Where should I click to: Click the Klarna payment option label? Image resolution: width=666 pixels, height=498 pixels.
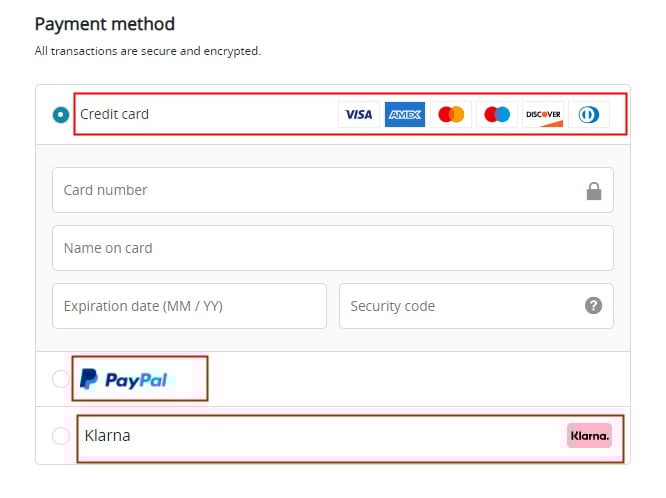tap(108, 436)
